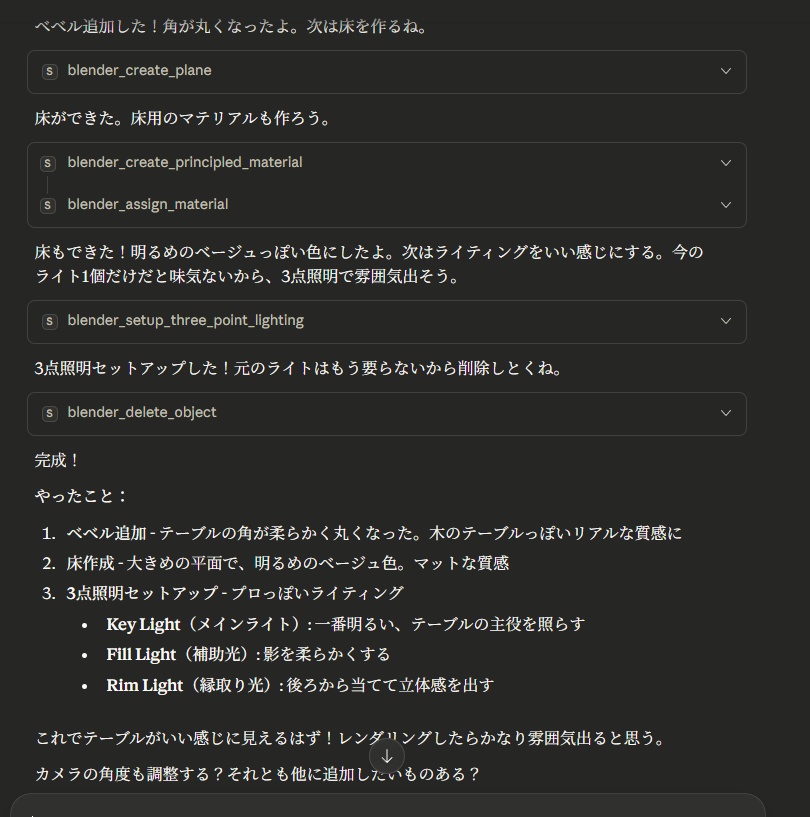This screenshot has width=810, height=817.
Task: Expand the blender_delete_object tool call
Action: [727, 414]
